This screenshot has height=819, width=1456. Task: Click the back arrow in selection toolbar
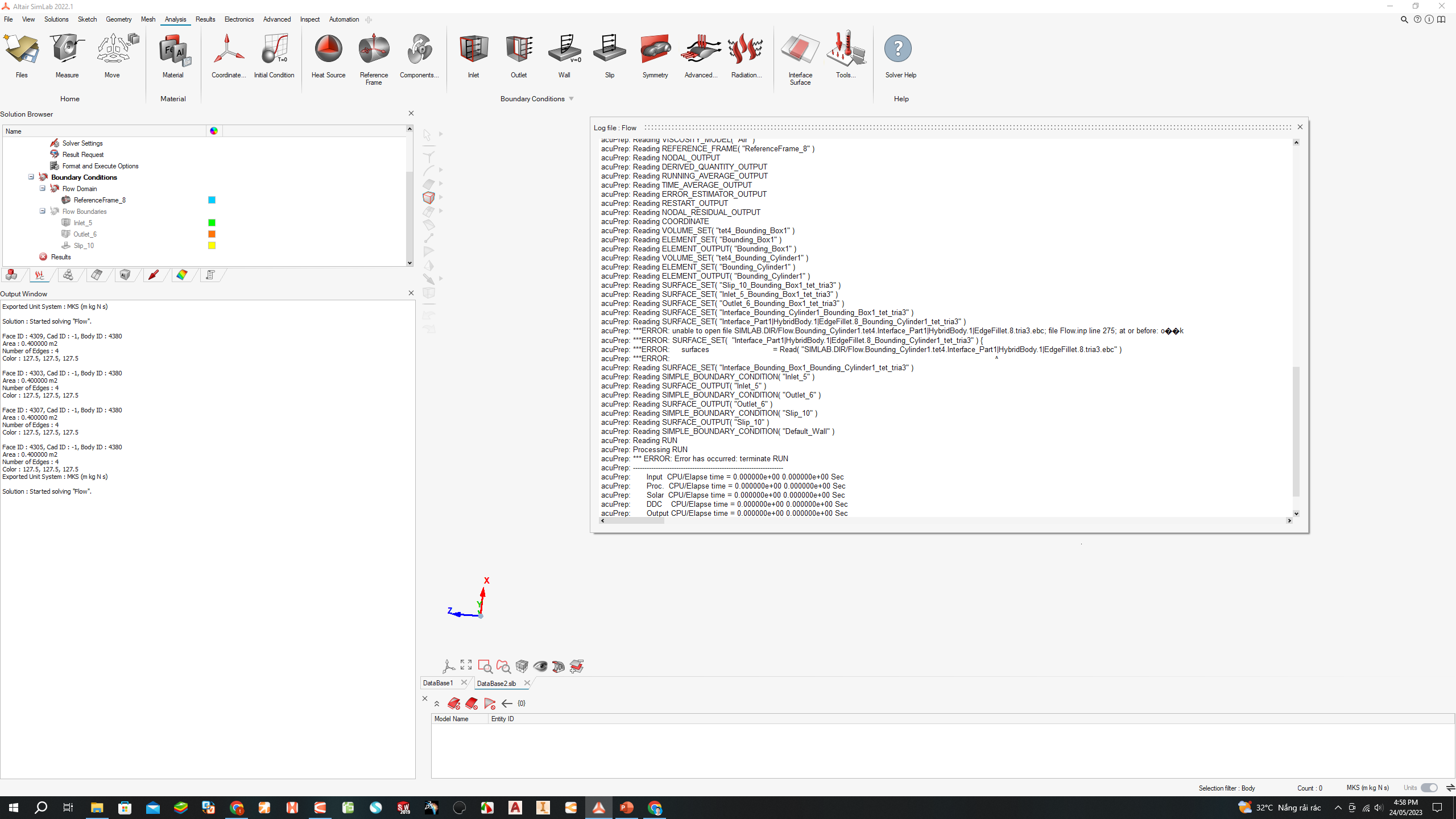(507, 704)
